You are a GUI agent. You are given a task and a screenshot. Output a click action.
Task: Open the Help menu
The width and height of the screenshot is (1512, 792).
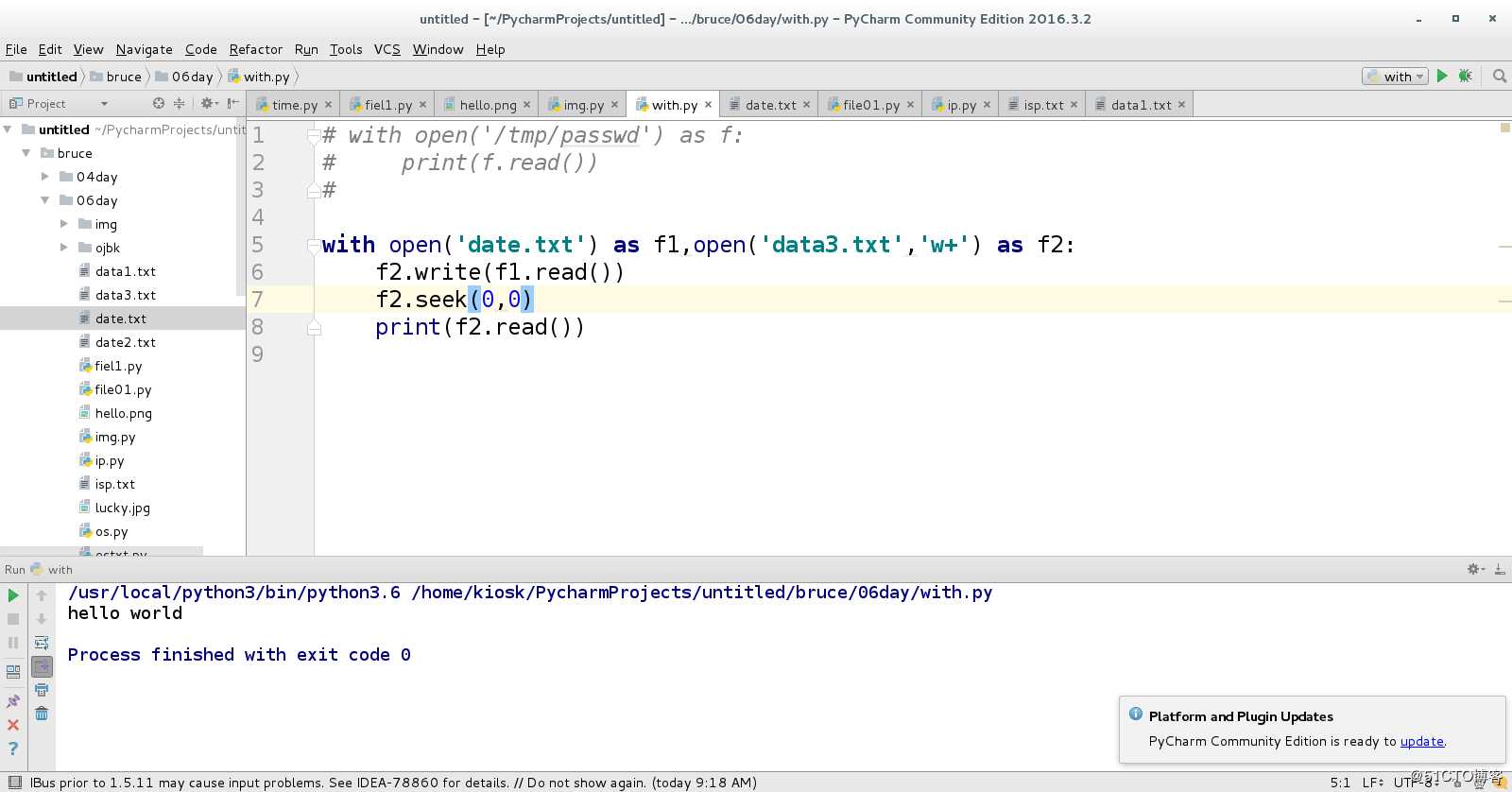490,49
